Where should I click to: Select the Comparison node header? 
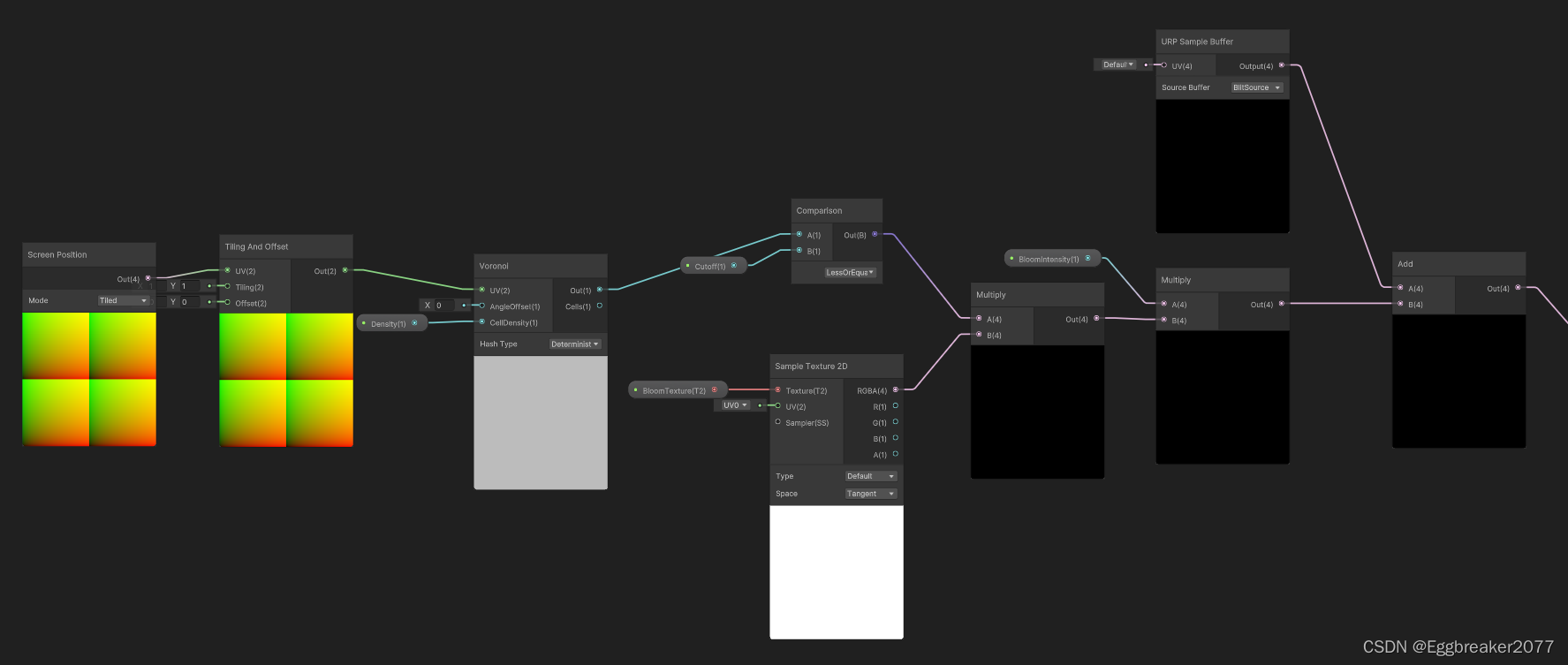pyautogui.click(x=837, y=210)
